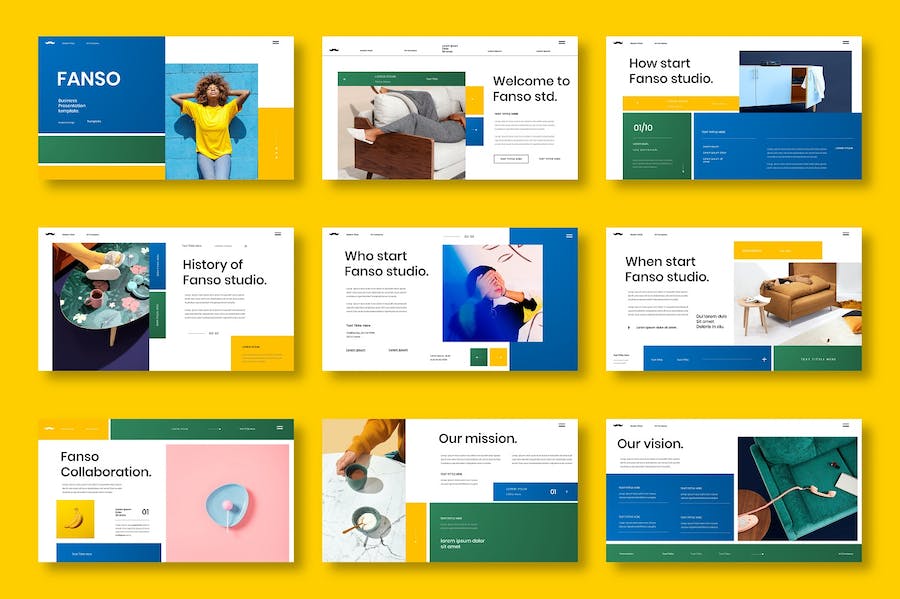The width and height of the screenshot is (900, 599).
Task: Open hamburger menu on Fanso Collaboration slide
Action: coord(280,427)
